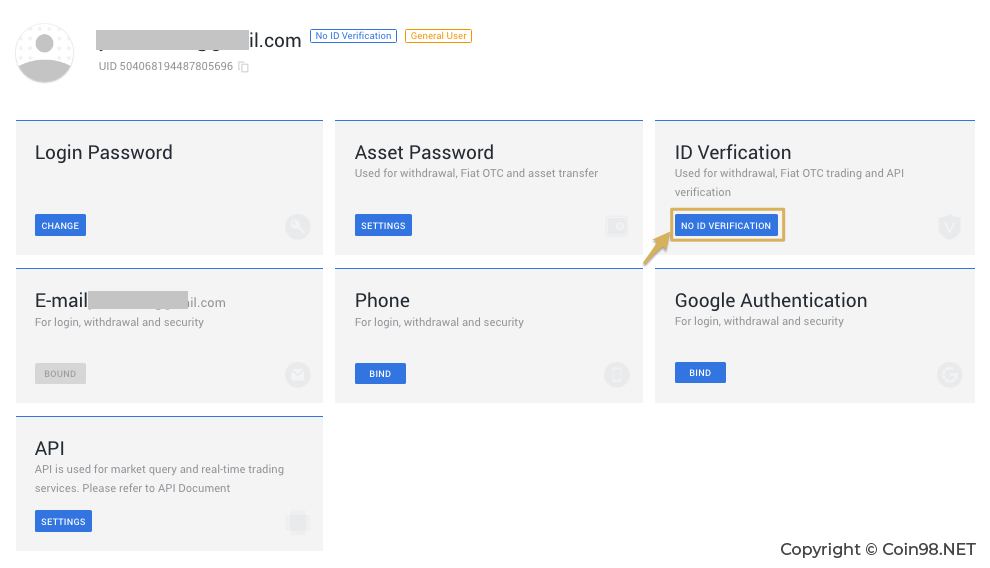Click the ID Verfication card heading
Screen dimensions: 990x568
click(x=732, y=152)
